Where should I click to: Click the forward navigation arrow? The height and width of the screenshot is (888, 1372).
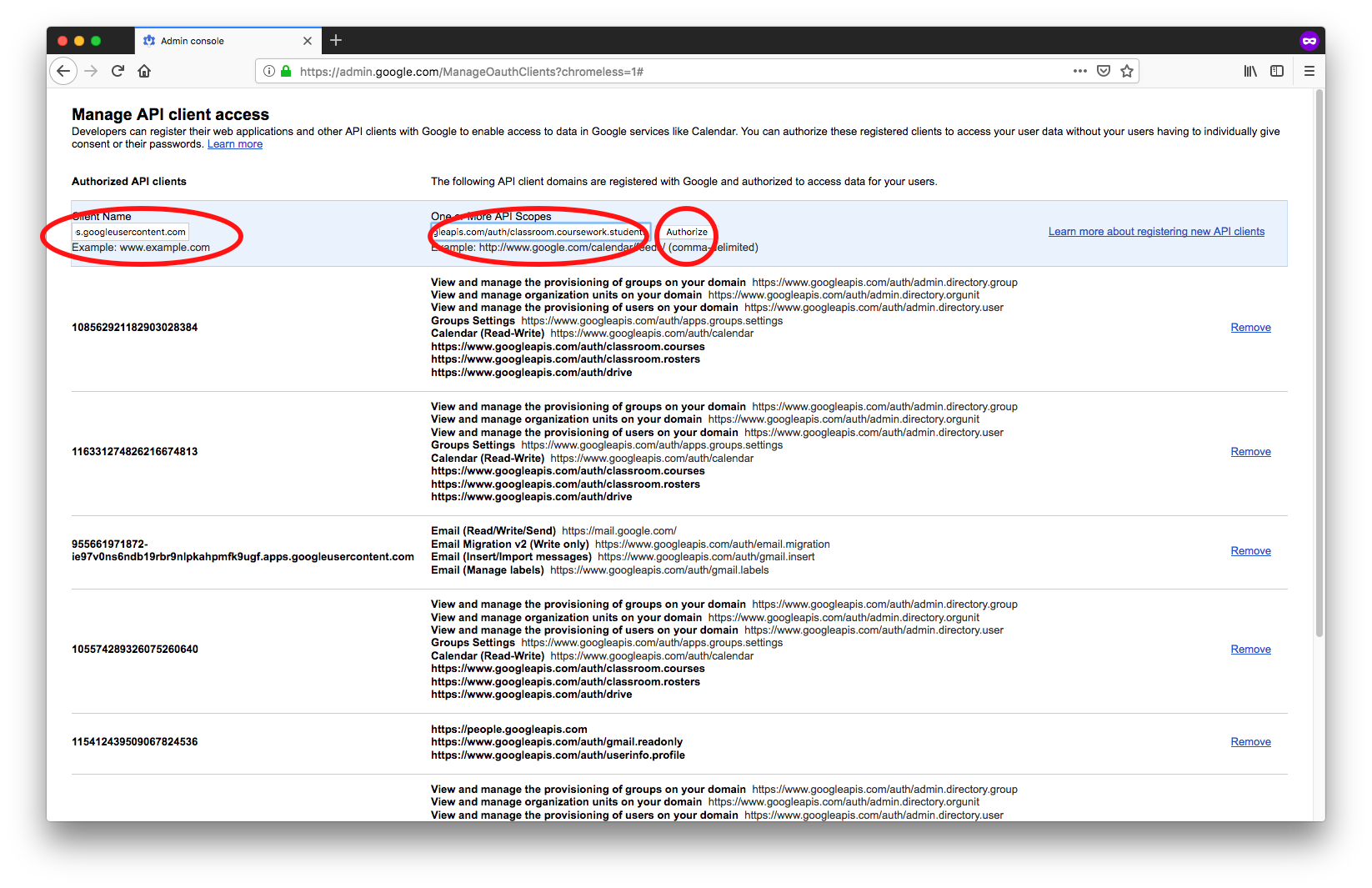(92, 71)
